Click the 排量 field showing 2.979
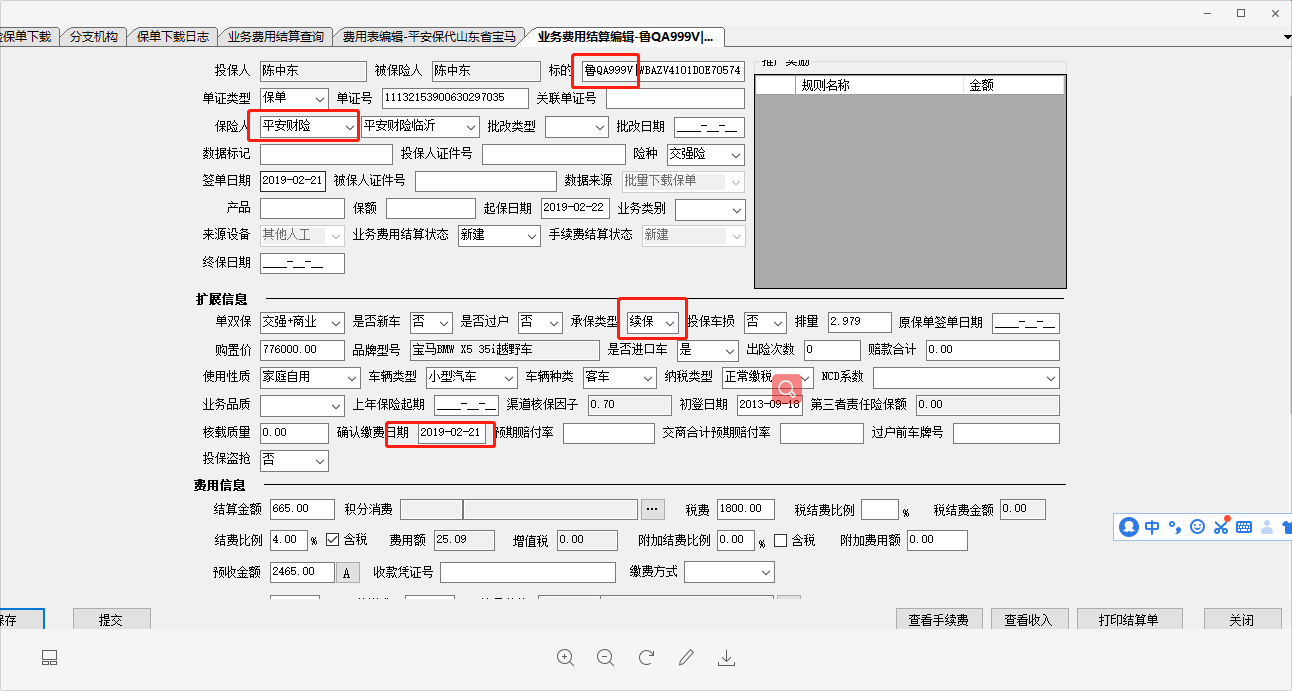This screenshot has width=1292, height=691. pyautogui.click(x=859, y=322)
